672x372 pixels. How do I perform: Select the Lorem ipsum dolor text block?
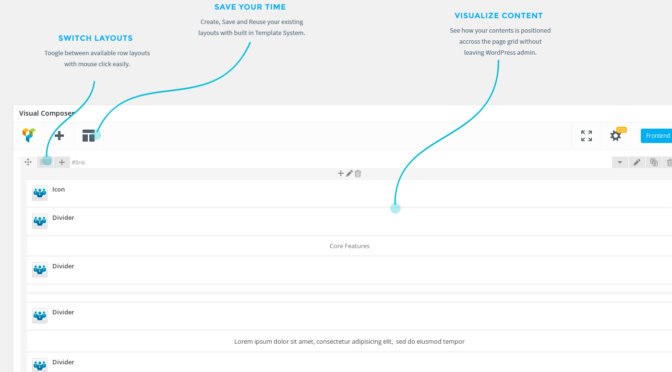click(349, 342)
